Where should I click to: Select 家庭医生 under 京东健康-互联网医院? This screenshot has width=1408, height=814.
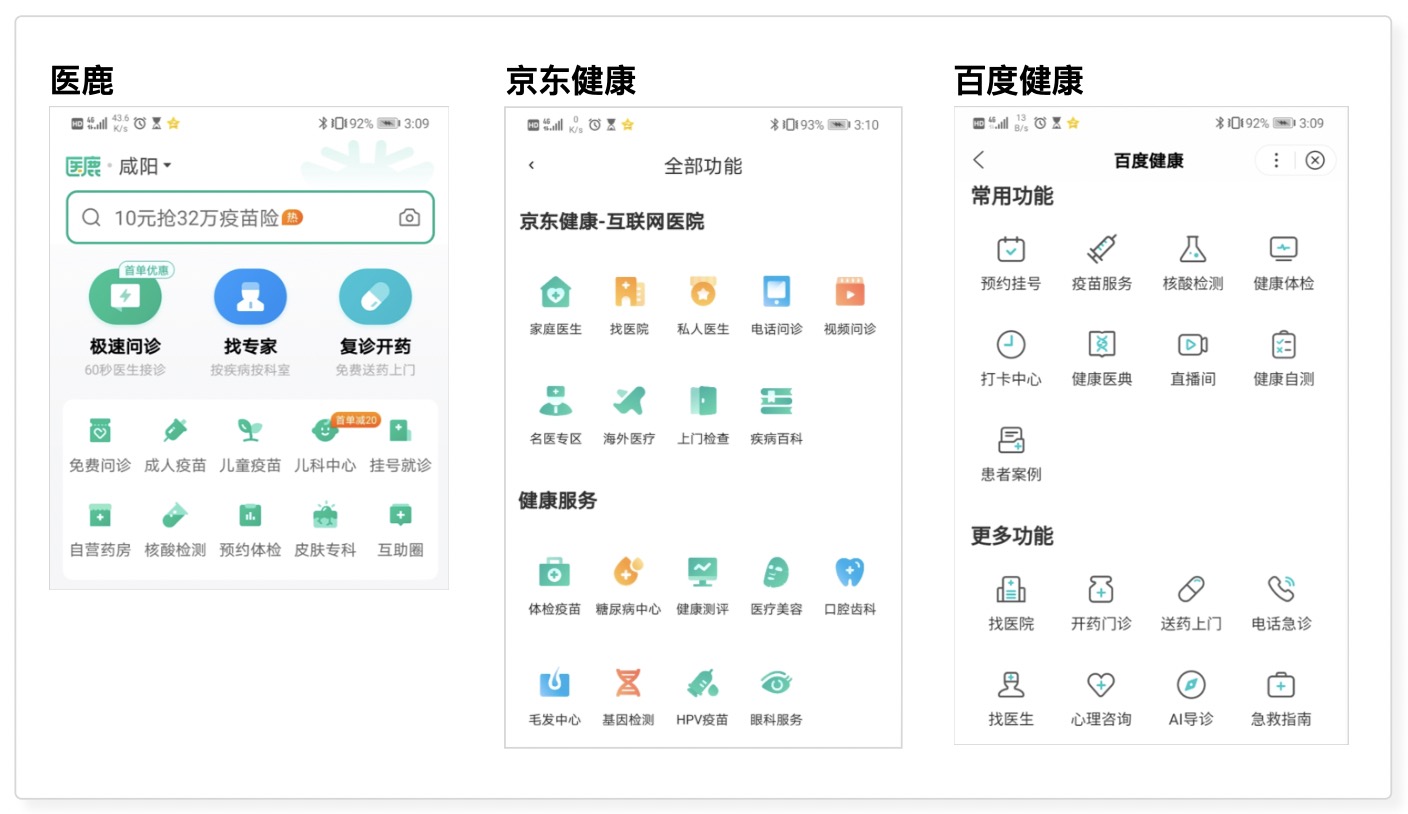[555, 302]
